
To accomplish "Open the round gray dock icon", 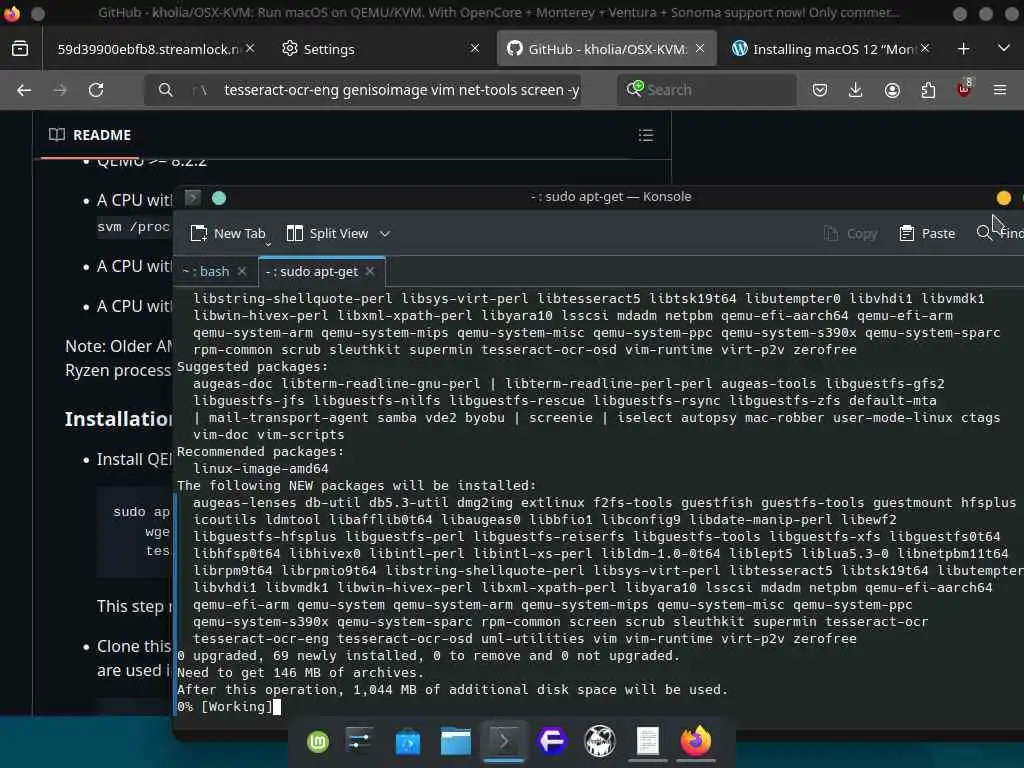I will (600, 741).
